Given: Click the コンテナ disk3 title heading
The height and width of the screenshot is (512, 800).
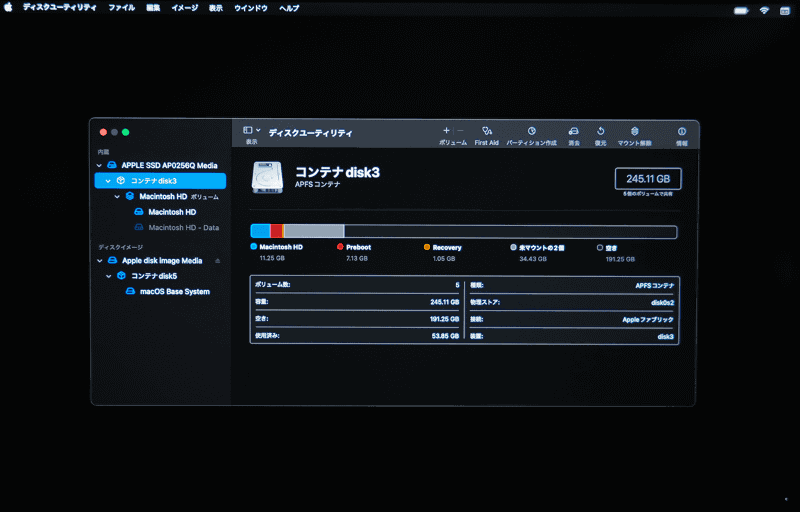Looking at the screenshot, I should pyautogui.click(x=337, y=172).
